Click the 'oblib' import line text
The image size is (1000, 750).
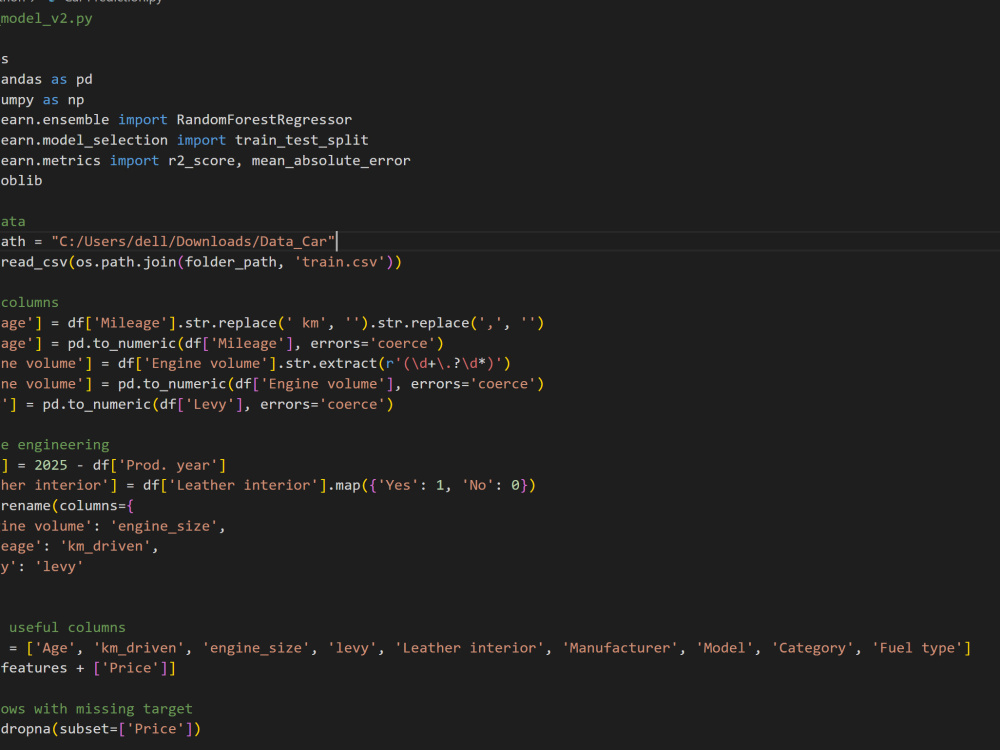click(x=21, y=181)
